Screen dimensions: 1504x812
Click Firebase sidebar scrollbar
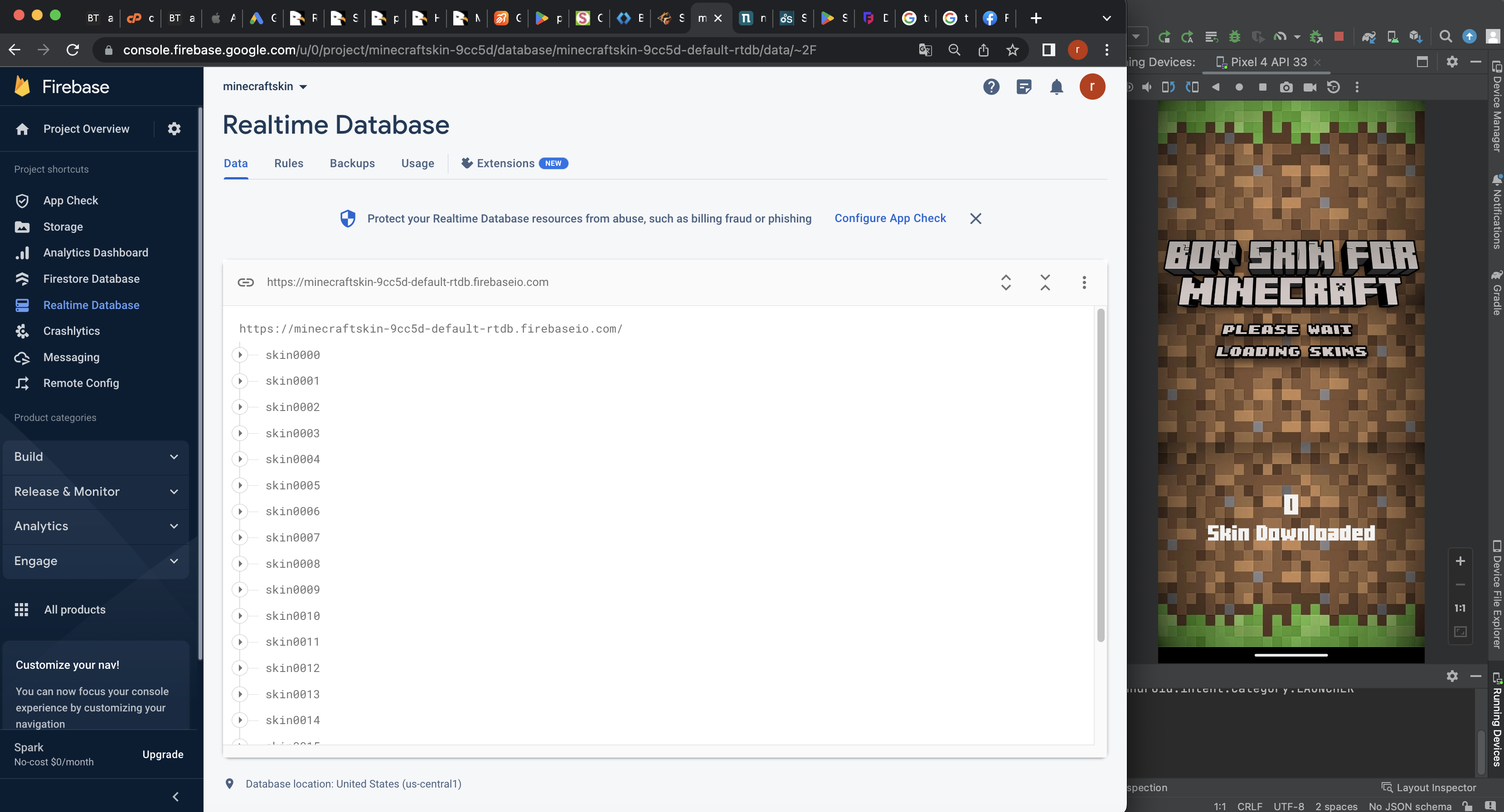click(200, 382)
